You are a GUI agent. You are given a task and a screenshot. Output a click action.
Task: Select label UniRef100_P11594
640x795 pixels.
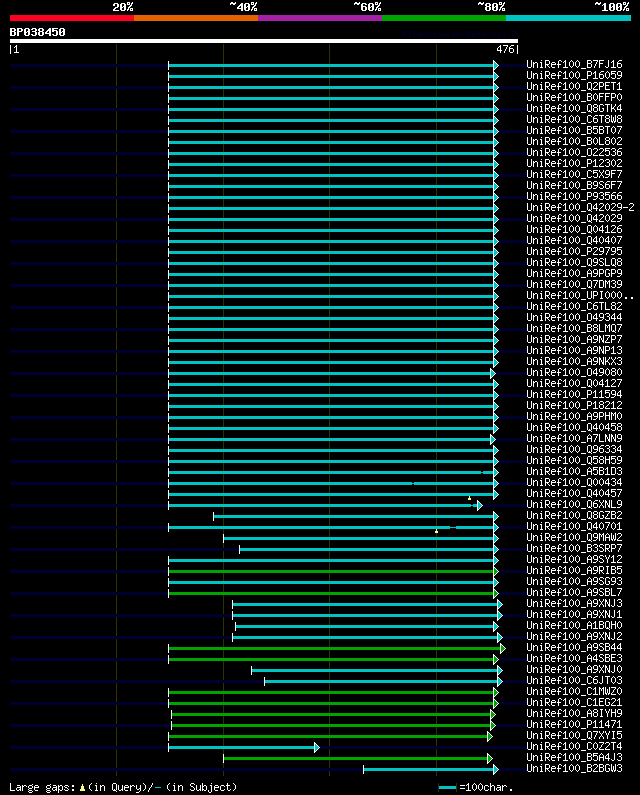[574, 394]
